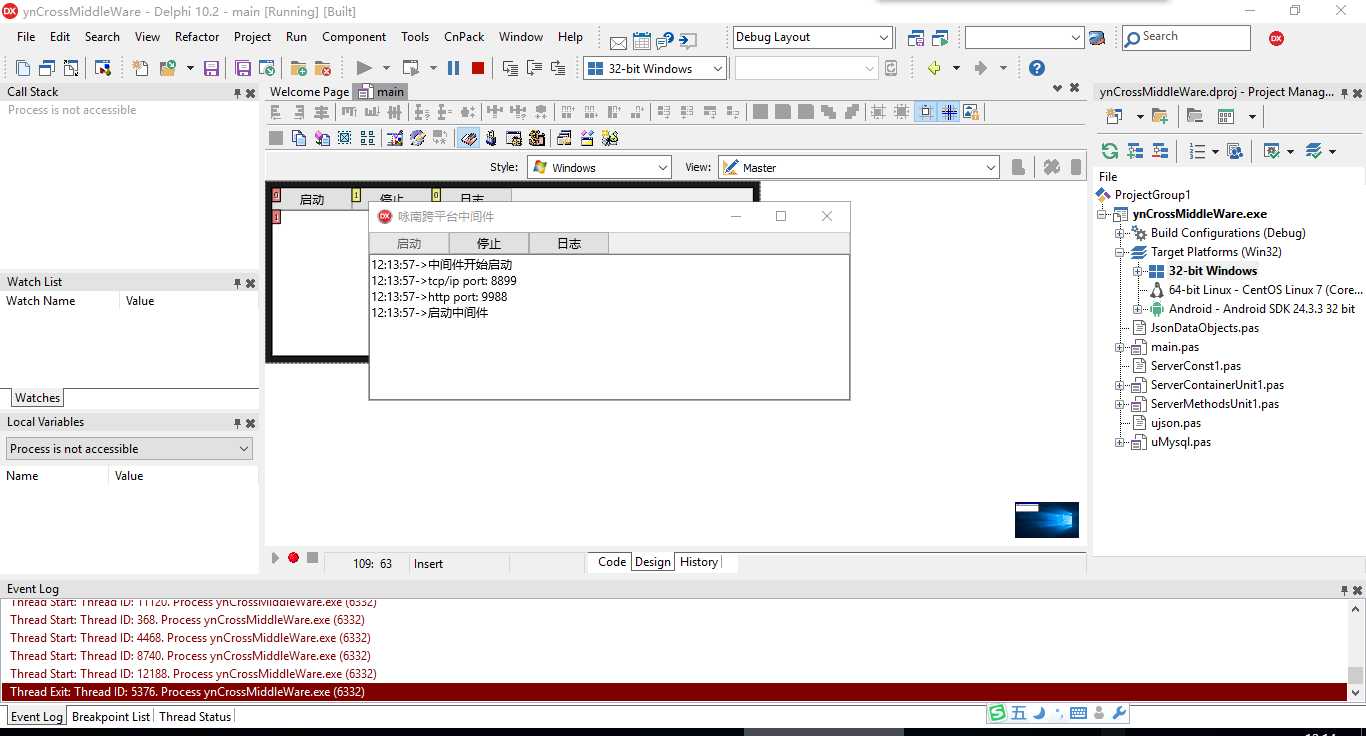The width and height of the screenshot is (1366, 736).
Task: Select the highlighted Thread Exit log line
Action: pyautogui.click(x=674, y=692)
